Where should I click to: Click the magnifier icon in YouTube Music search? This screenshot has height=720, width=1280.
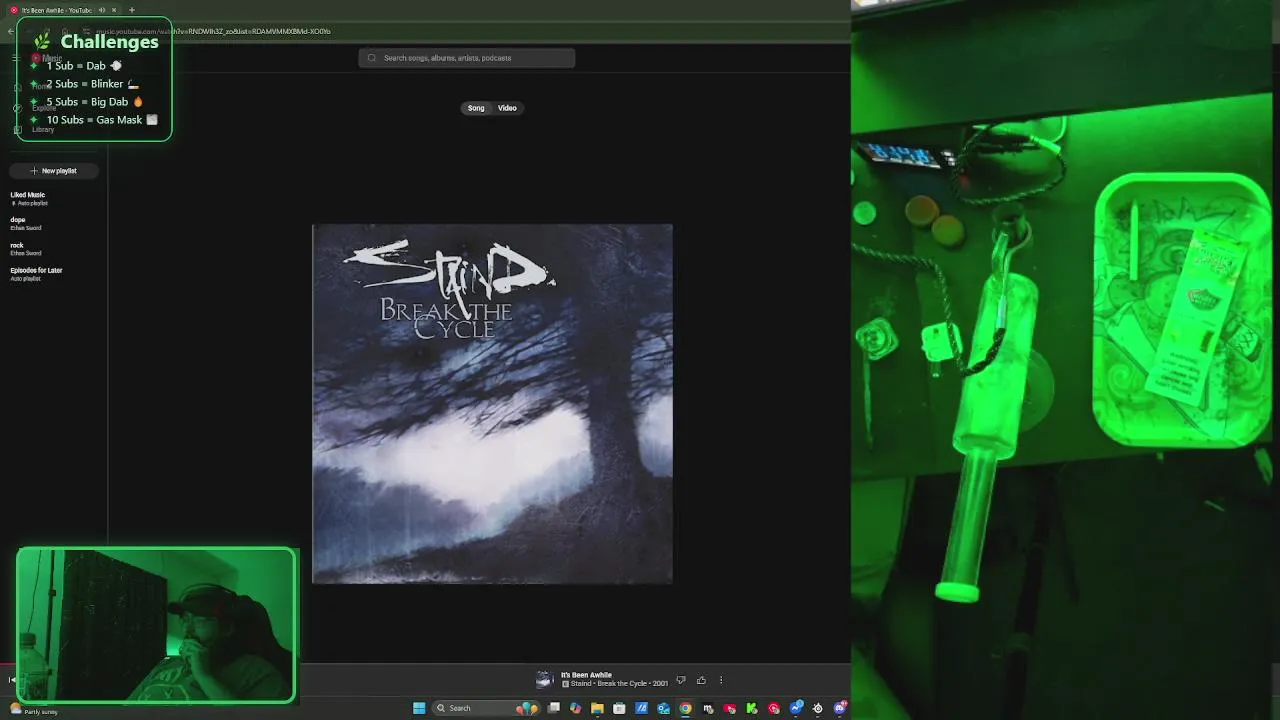(372, 58)
